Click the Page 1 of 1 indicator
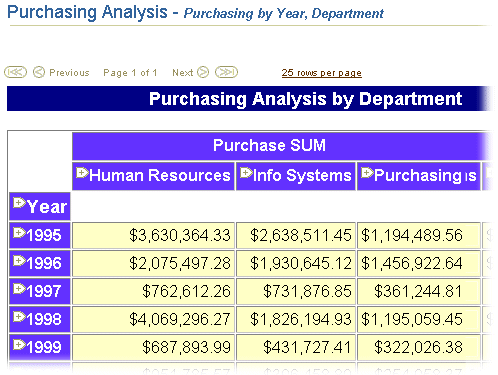The image size is (498, 375). click(130, 73)
